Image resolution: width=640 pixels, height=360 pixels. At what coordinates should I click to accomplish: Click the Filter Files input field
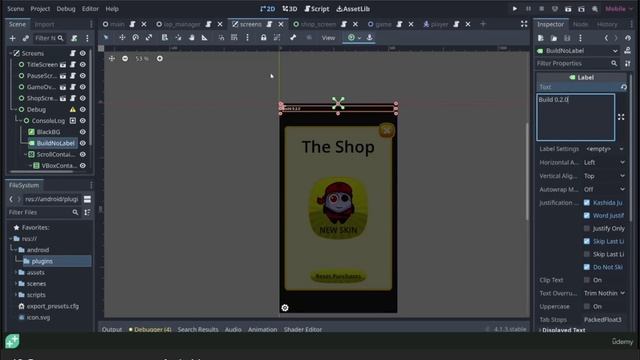(x=44, y=212)
